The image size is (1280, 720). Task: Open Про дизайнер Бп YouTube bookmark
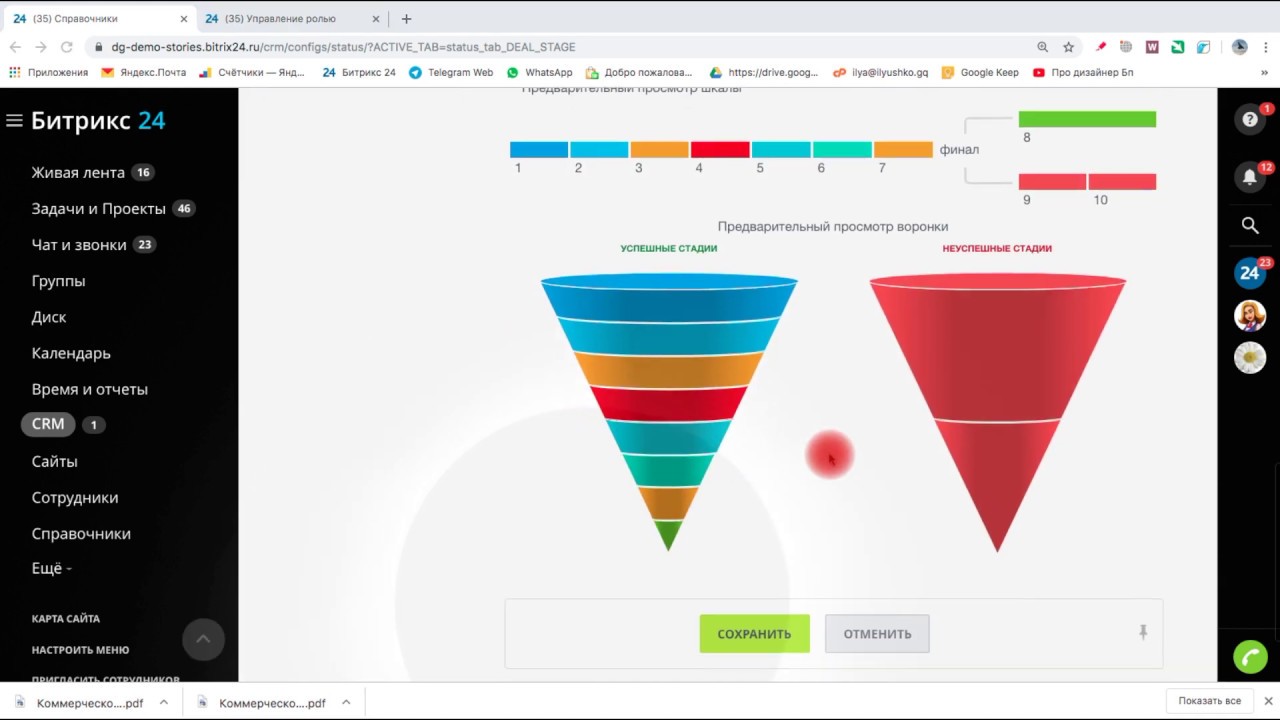[1083, 72]
